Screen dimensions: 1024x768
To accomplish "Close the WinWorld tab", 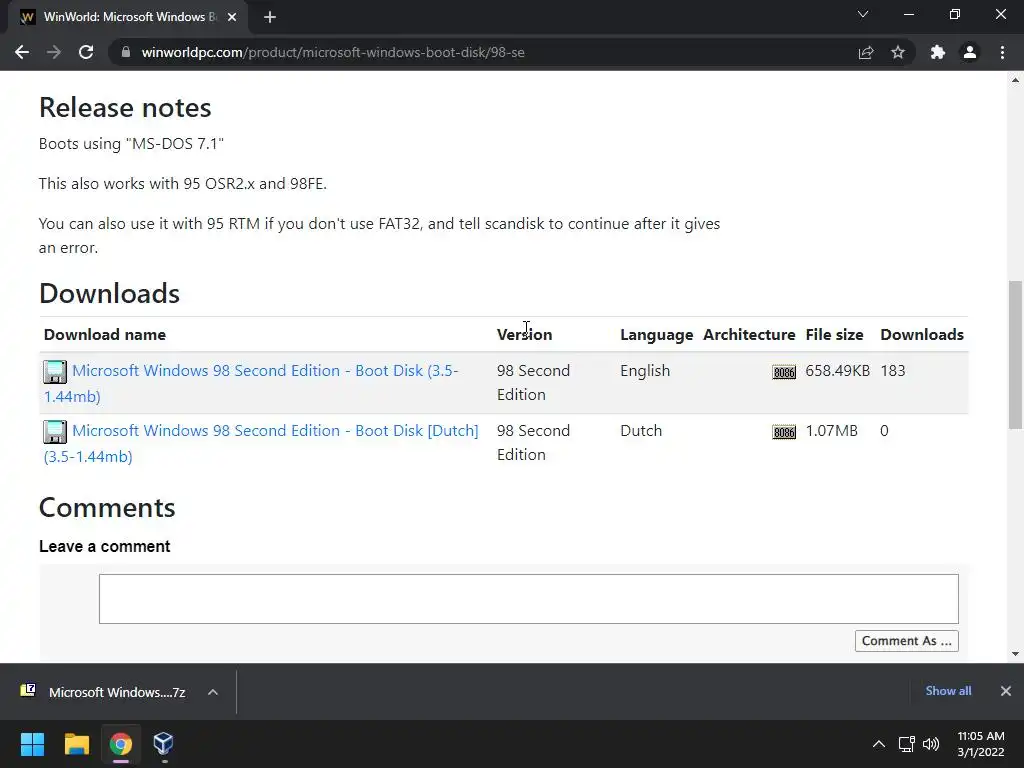I will [x=232, y=17].
